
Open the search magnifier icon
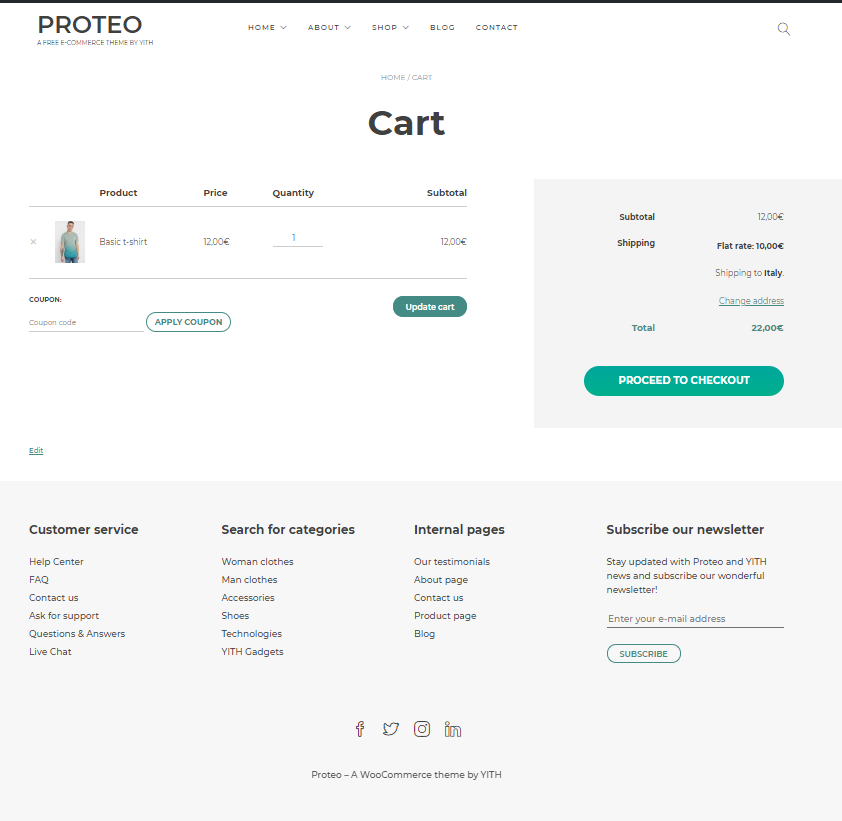[783, 29]
